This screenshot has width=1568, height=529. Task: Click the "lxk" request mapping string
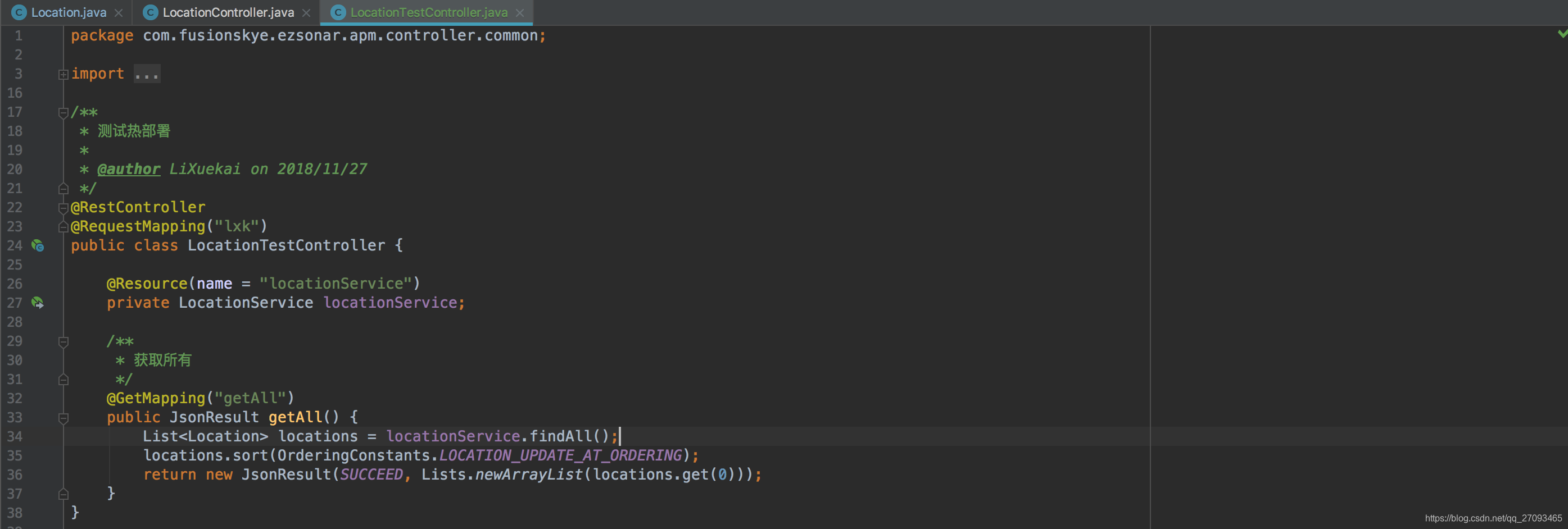pyautogui.click(x=237, y=226)
